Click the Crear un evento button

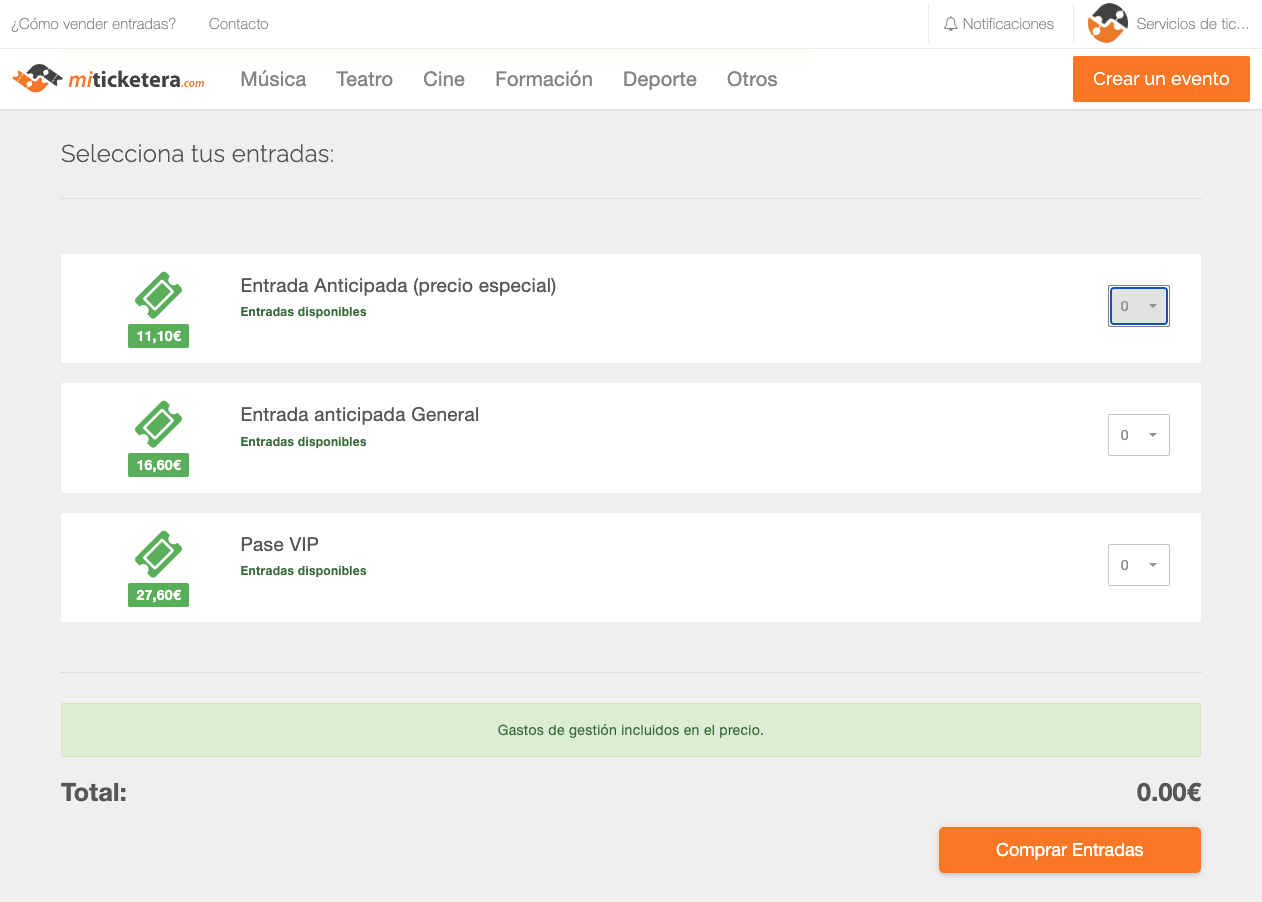[x=1160, y=79]
